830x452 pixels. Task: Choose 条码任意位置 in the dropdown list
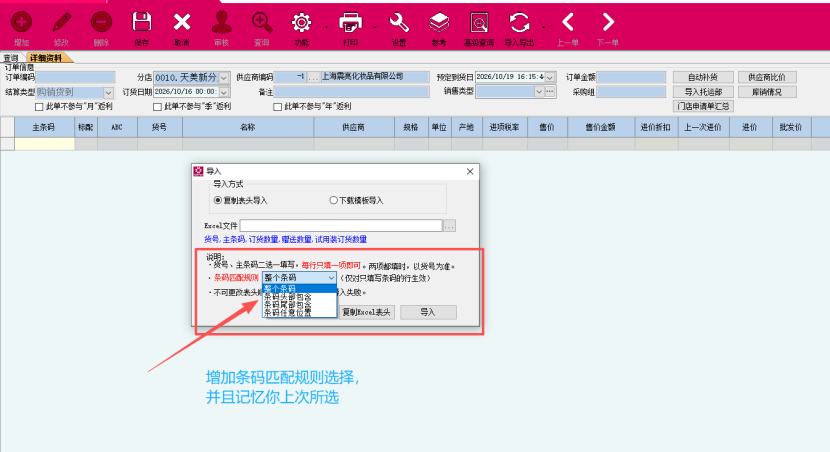pyautogui.click(x=300, y=312)
